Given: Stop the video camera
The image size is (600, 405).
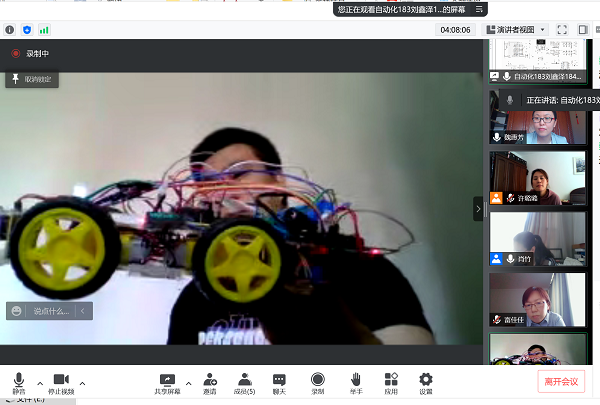Looking at the screenshot, I should point(60,381).
